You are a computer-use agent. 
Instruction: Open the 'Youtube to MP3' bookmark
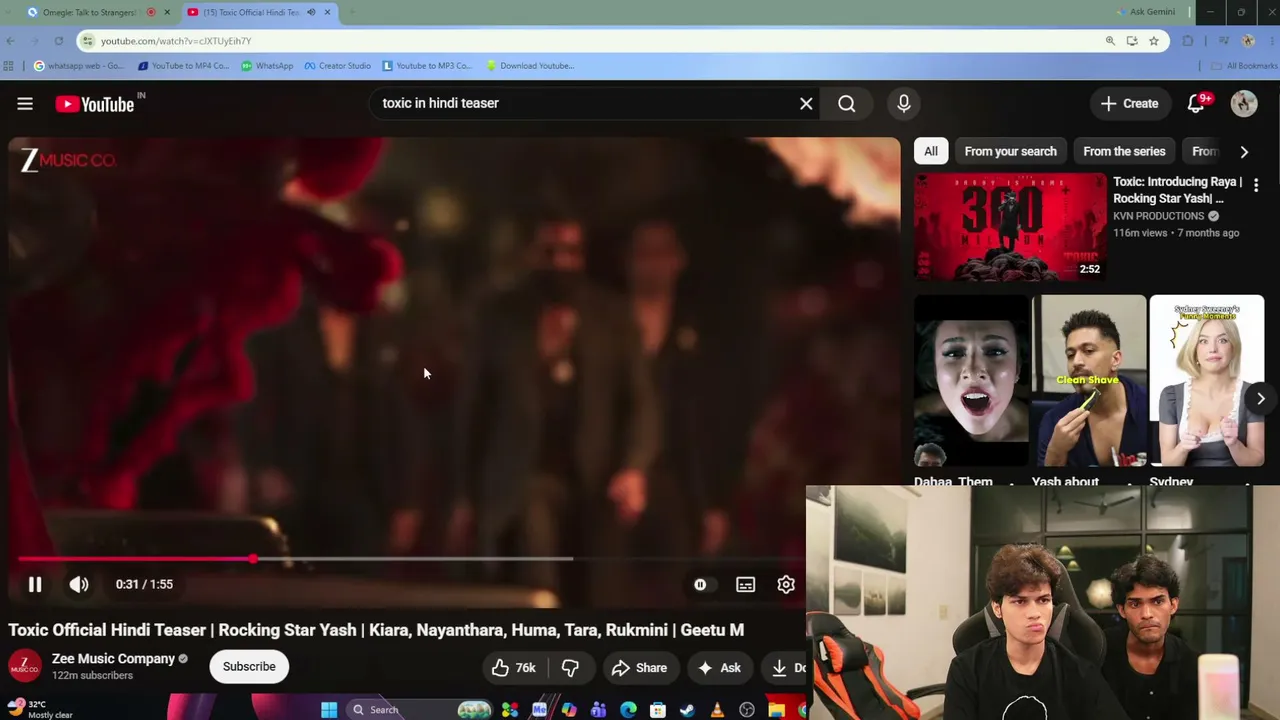click(x=427, y=66)
